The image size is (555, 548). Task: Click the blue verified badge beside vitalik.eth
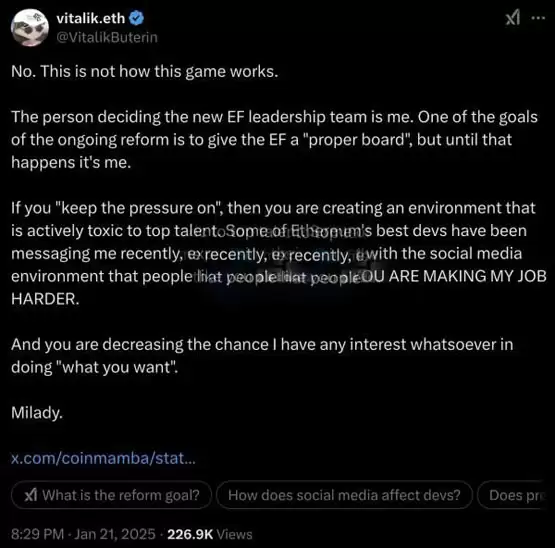(x=136, y=18)
